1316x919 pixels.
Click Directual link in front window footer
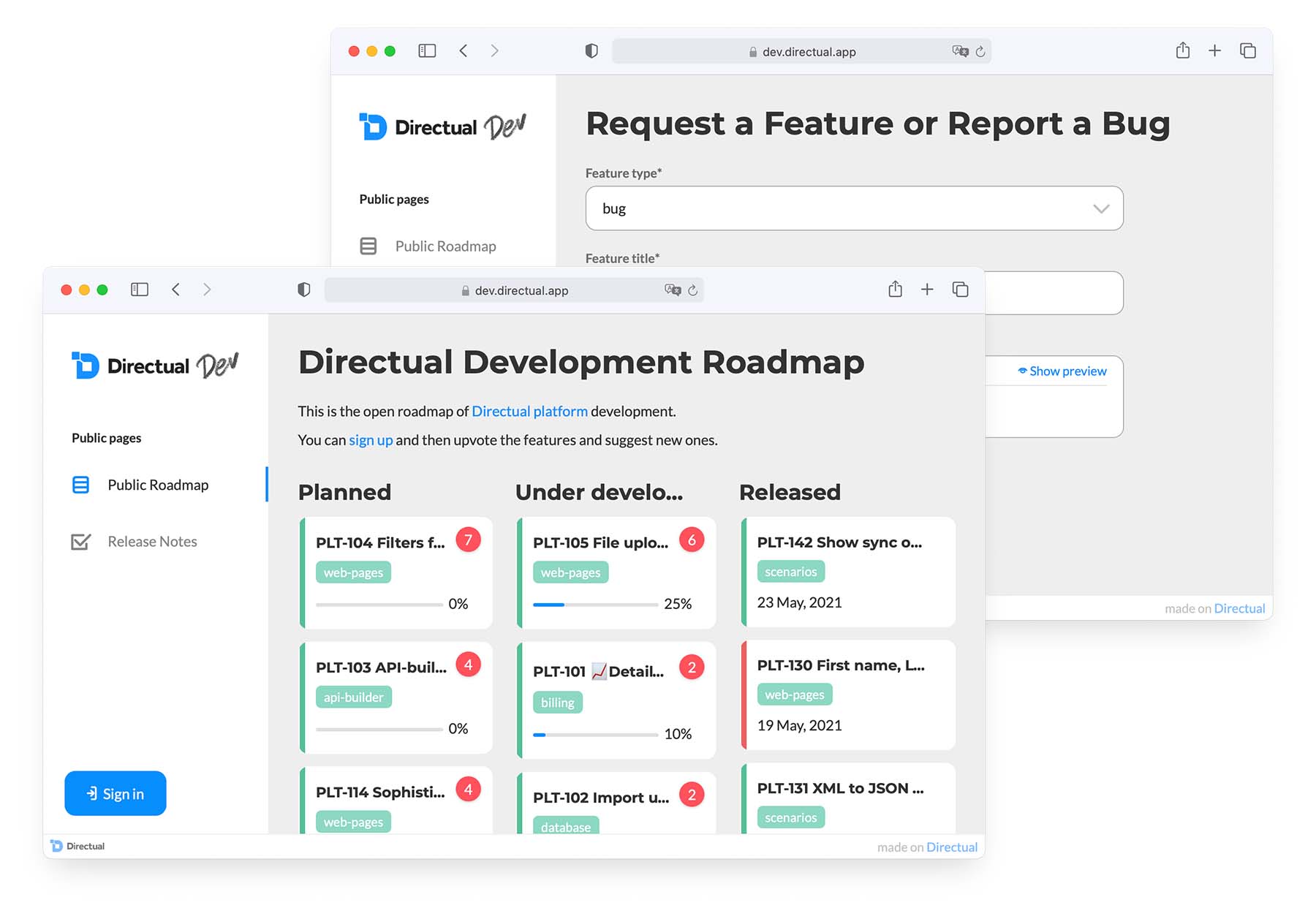point(952,847)
